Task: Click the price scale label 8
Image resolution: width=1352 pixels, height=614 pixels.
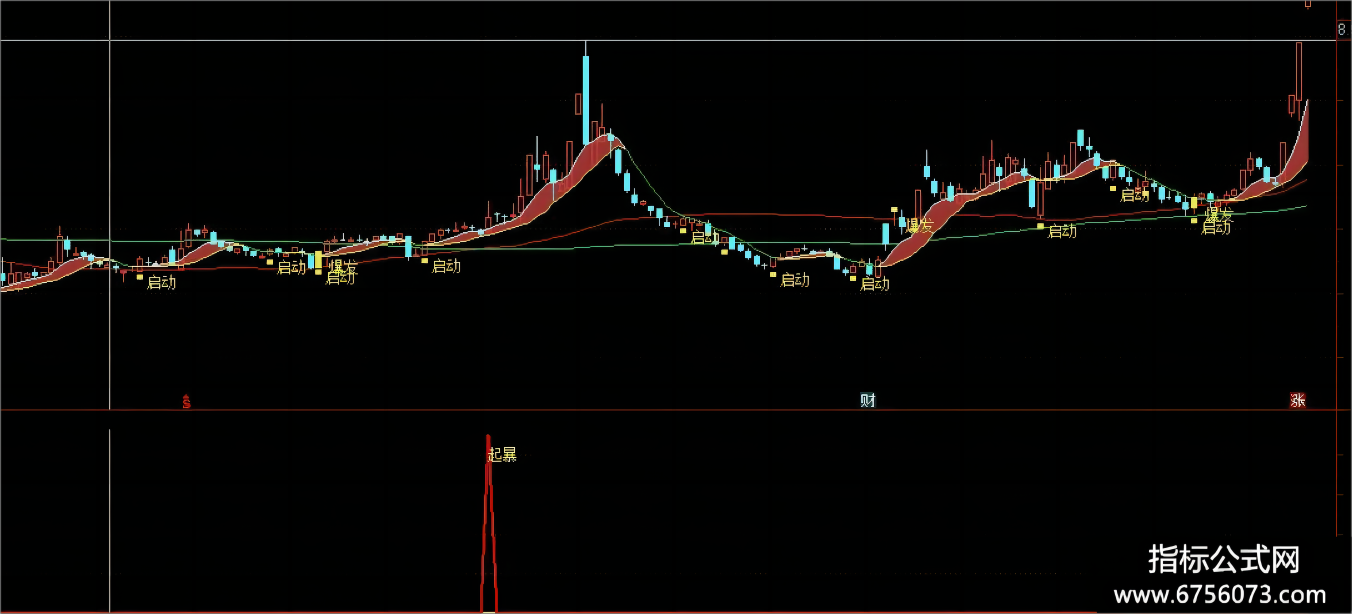Action: point(1341,30)
